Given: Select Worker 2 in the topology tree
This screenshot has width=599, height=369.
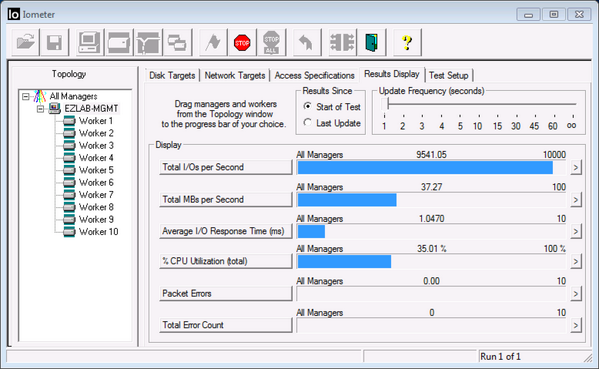Looking at the screenshot, I should pyautogui.click(x=96, y=133).
